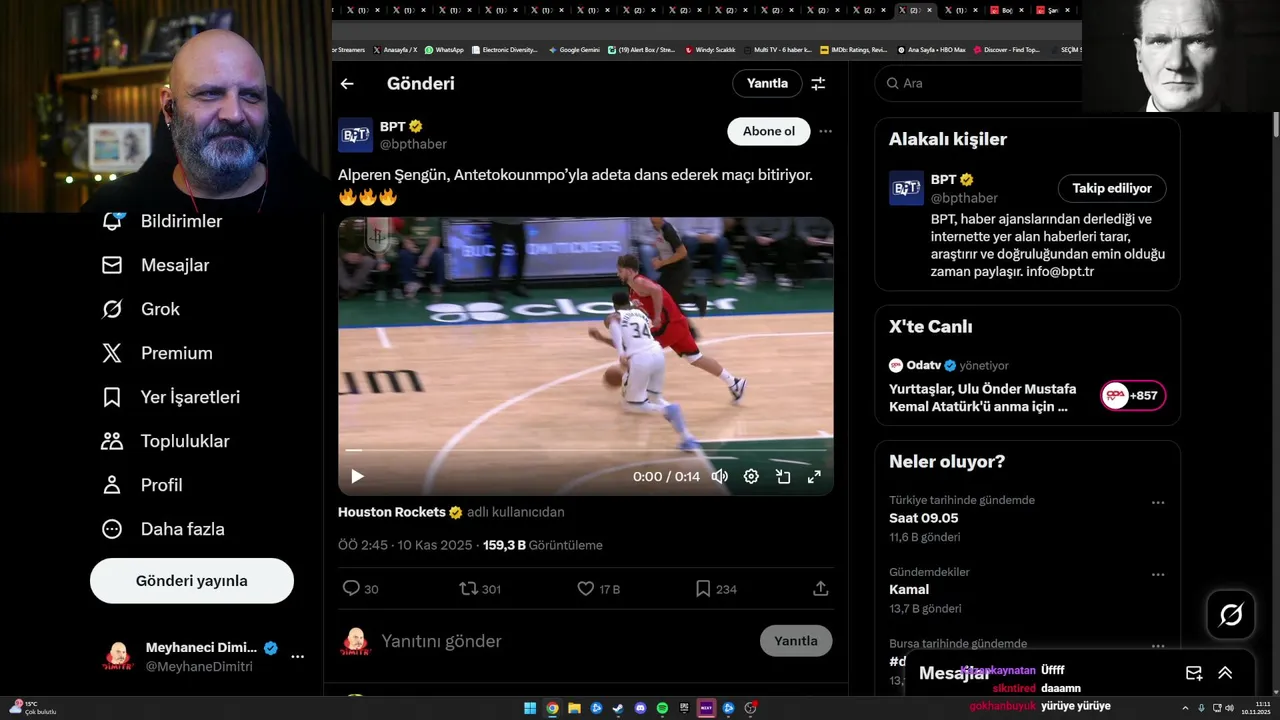Open the Google Gemini bookmark
The height and width of the screenshot is (720, 1280).
[574, 50]
